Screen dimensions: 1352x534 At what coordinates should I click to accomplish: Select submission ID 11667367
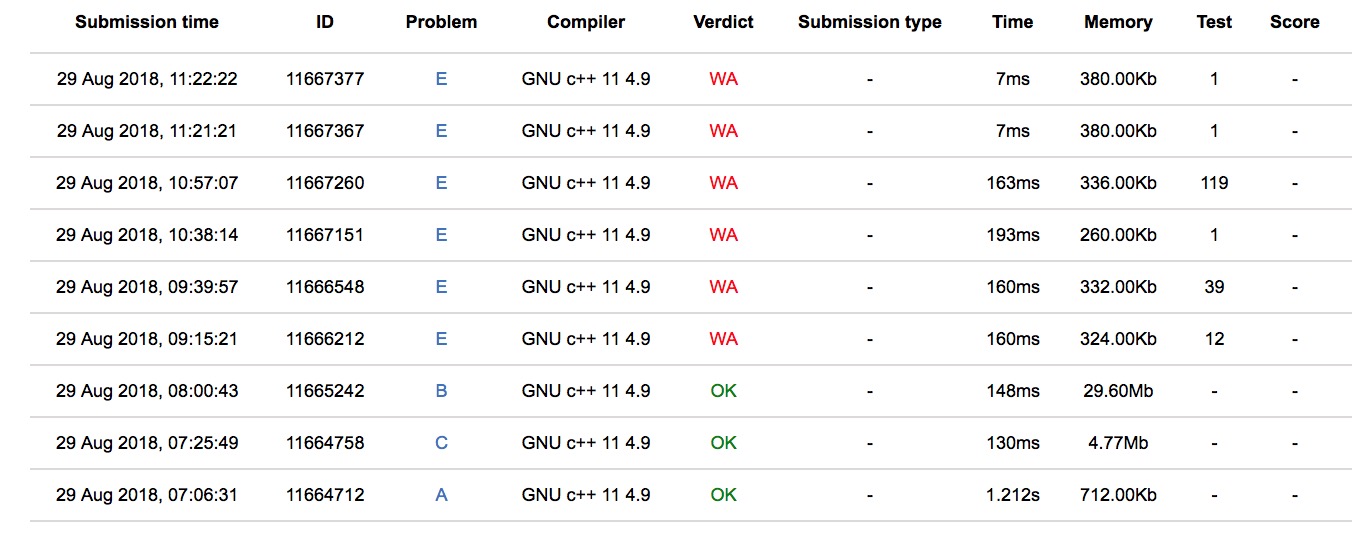coord(325,131)
